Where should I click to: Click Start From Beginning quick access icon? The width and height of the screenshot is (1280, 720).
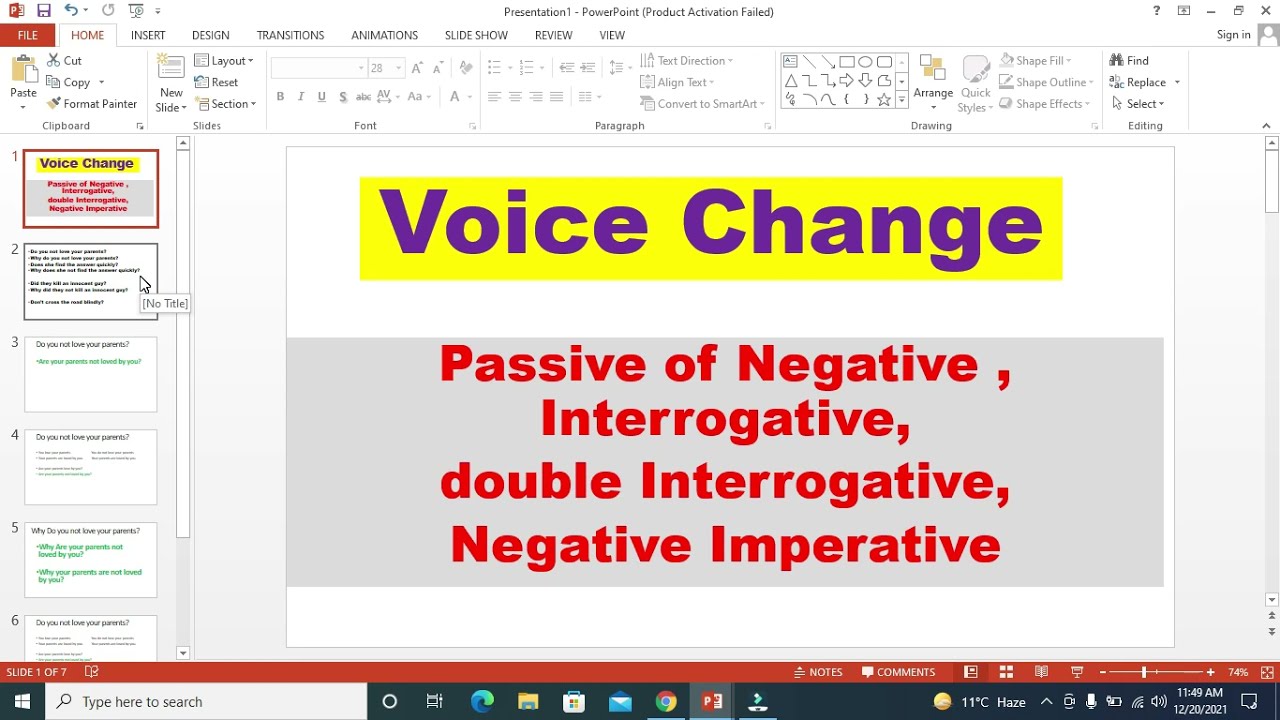[x=136, y=11]
